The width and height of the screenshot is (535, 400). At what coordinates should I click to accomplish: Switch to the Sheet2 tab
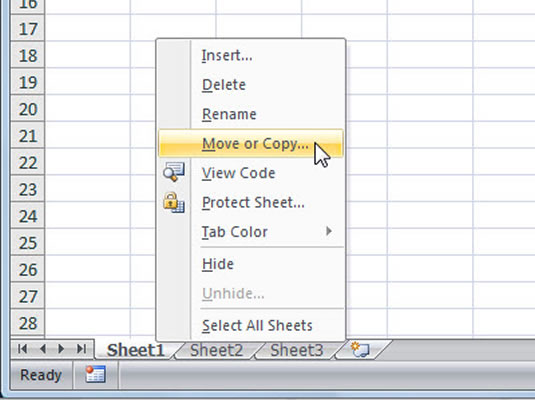pos(216,350)
